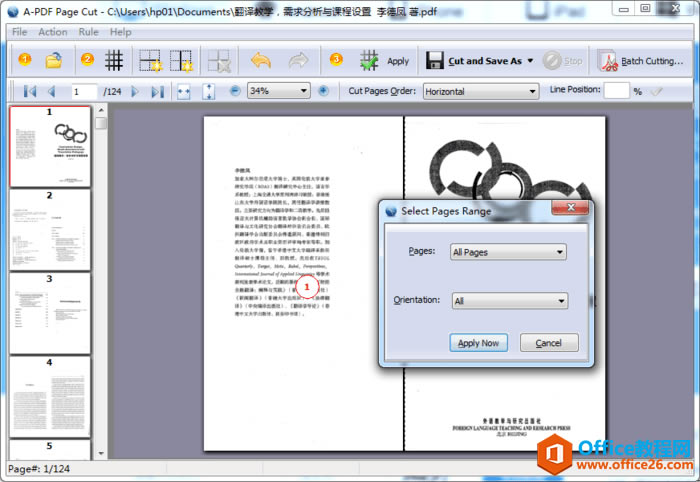
Task: Redo the last action
Action: pos(298,60)
